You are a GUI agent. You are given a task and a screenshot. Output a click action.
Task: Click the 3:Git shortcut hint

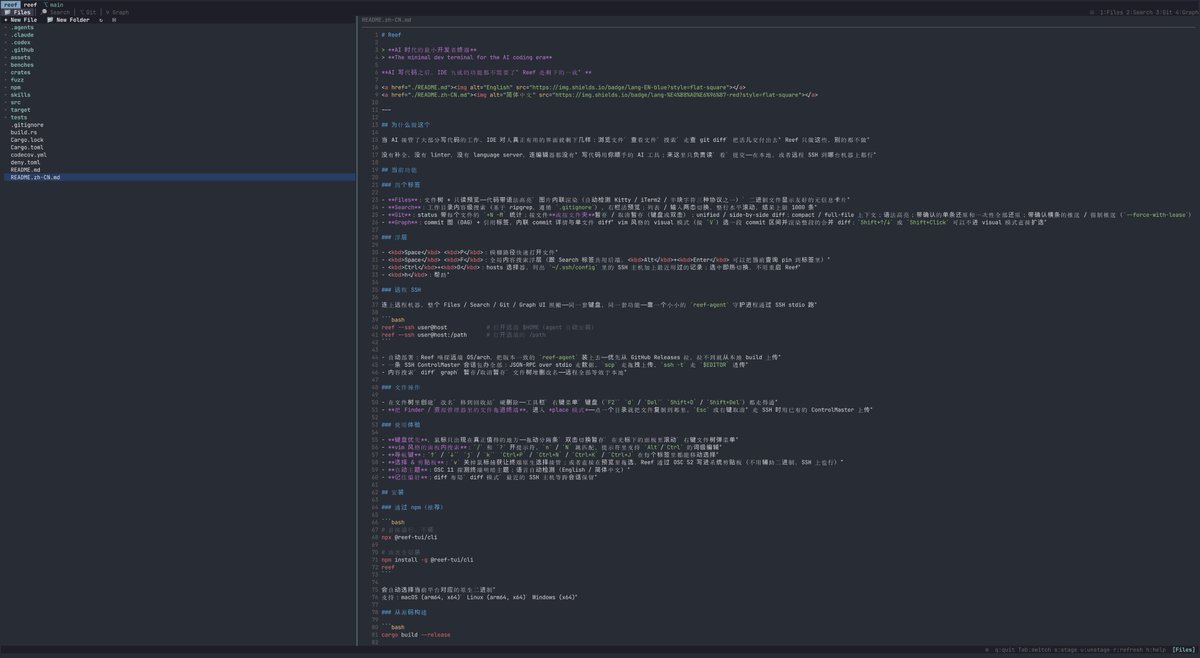click(x=1165, y=12)
